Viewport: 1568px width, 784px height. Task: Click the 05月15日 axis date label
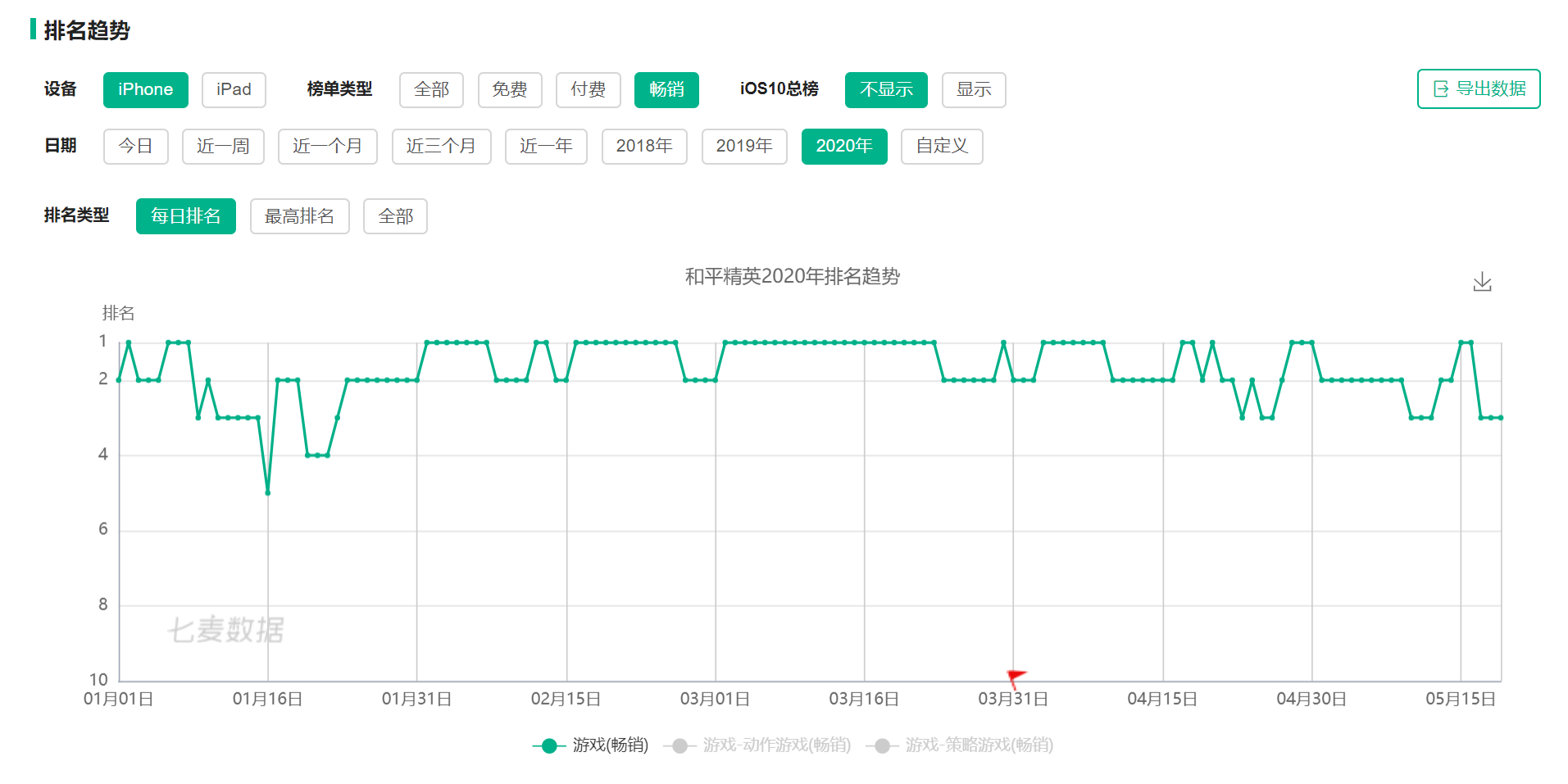(x=1461, y=699)
